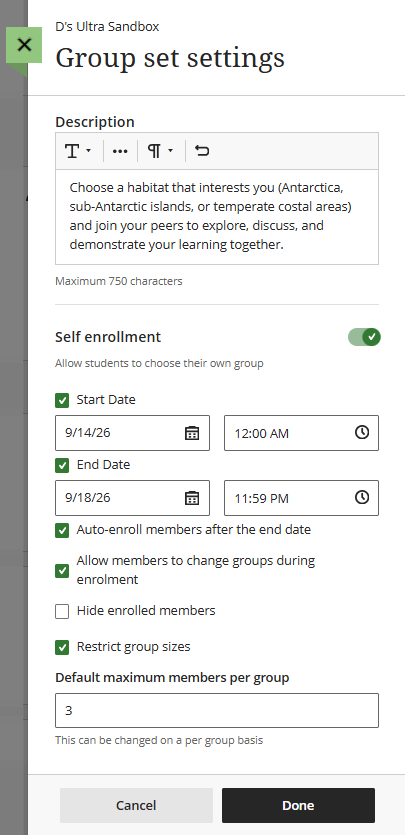Close the Group set settings panel

point(24,45)
